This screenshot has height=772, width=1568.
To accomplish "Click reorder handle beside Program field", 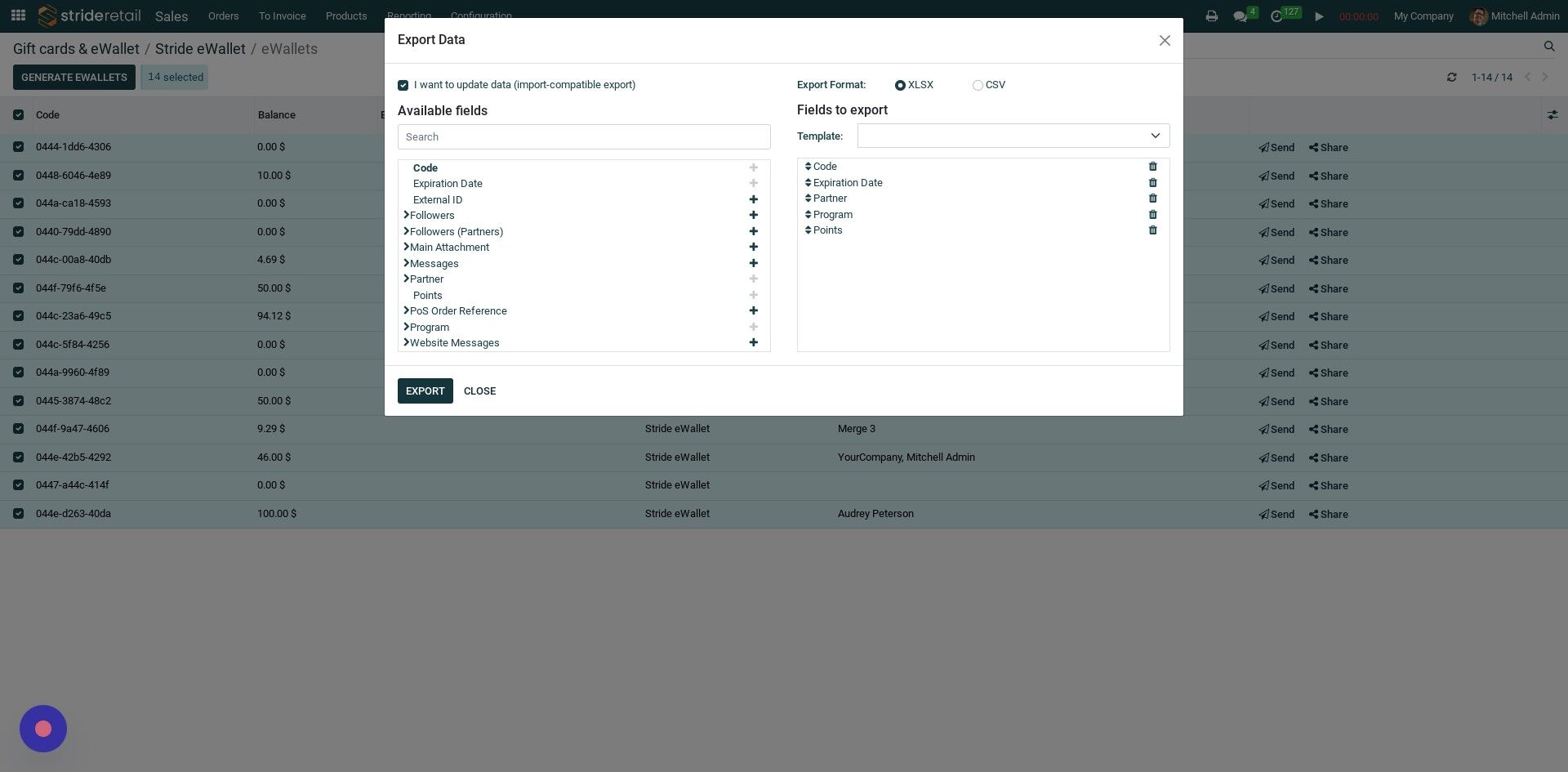I will pos(808,215).
